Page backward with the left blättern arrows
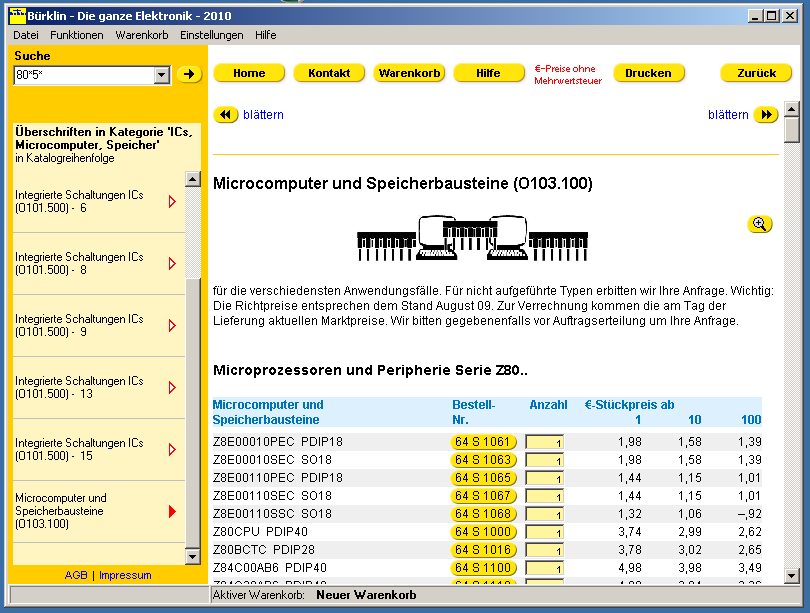Viewport: 810px width, 613px height. coord(226,115)
